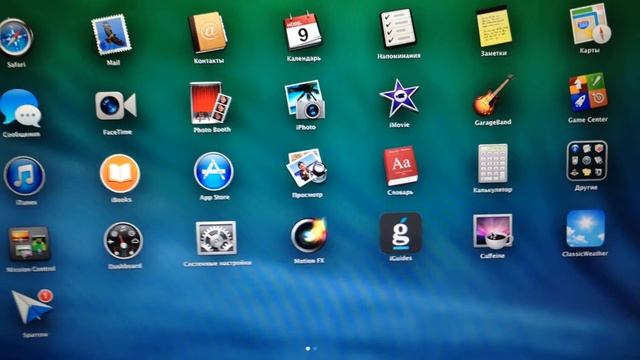Launch the Mail app

pyautogui.click(x=111, y=34)
